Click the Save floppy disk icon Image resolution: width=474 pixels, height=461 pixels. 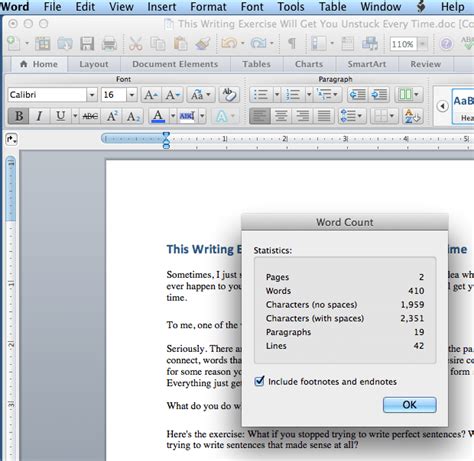coord(87,44)
